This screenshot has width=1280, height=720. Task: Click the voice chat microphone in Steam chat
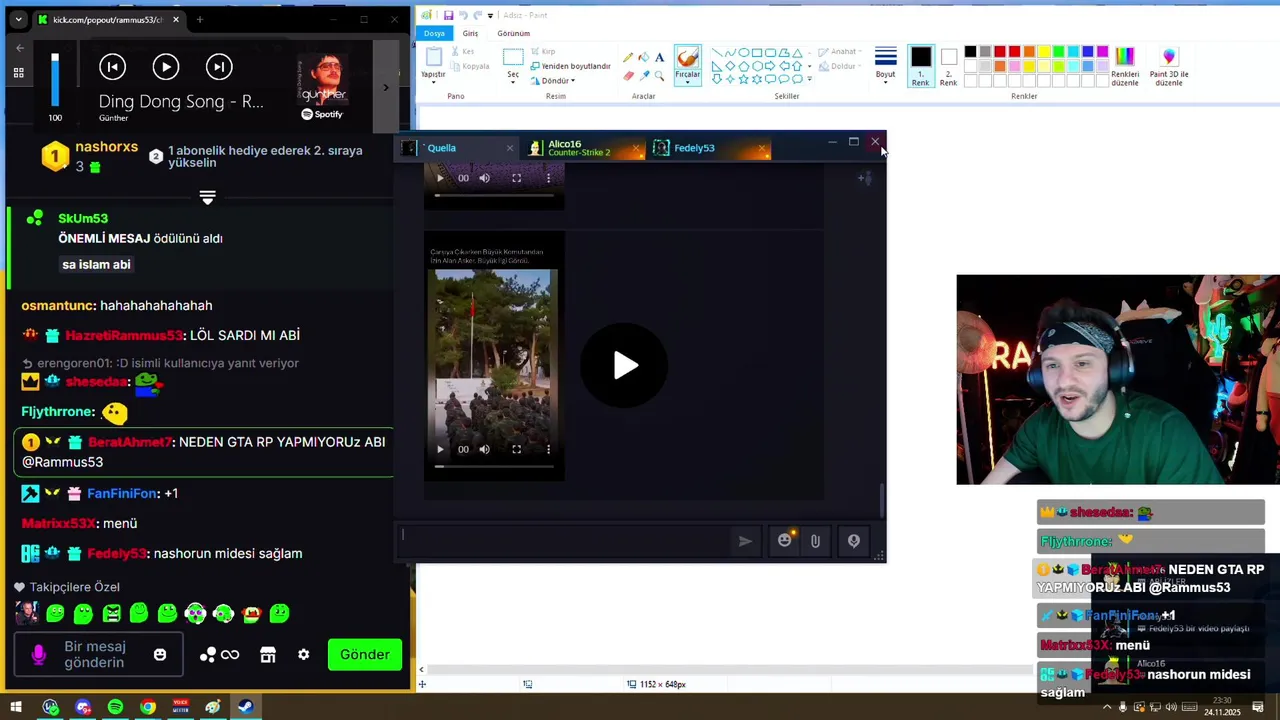click(x=853, y=541)
